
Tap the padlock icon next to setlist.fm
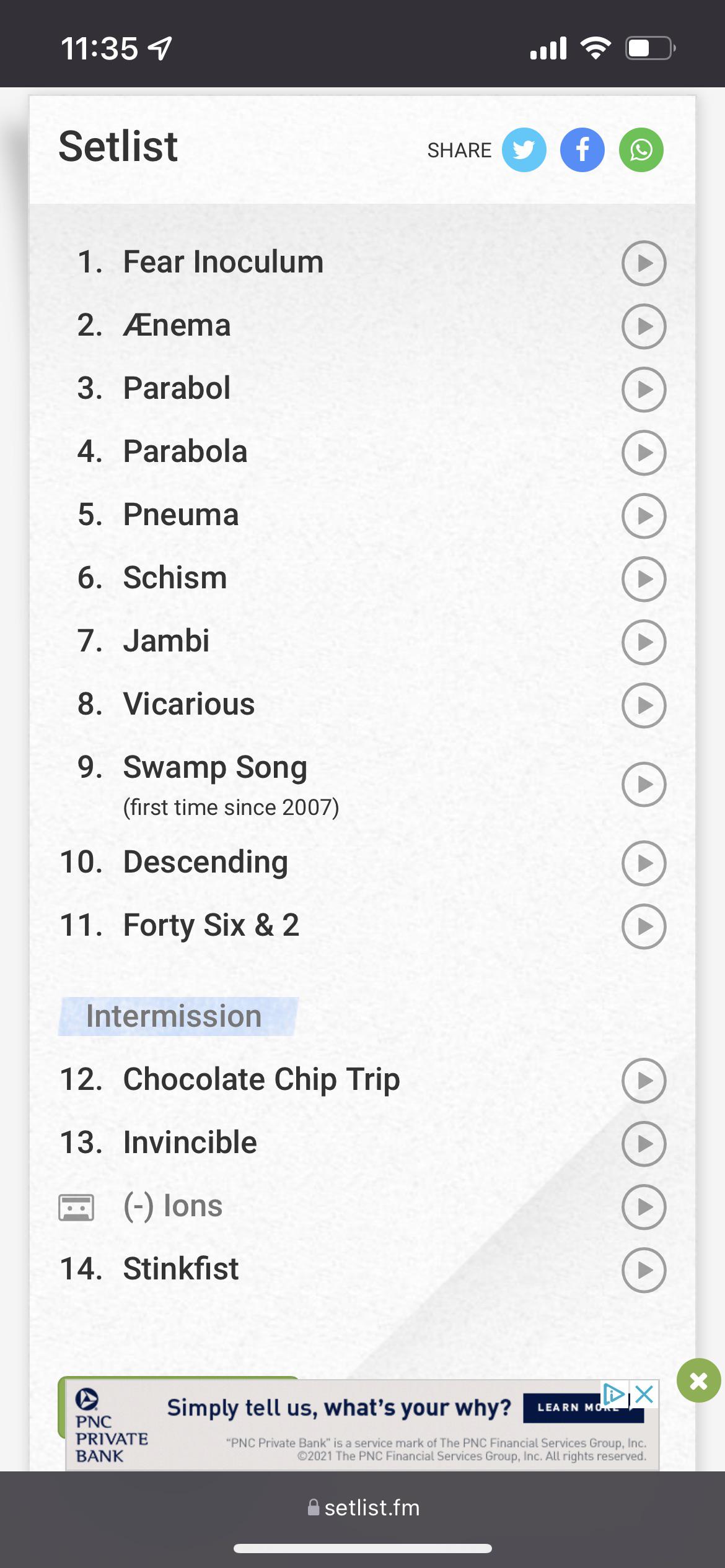coord(314,1507)
